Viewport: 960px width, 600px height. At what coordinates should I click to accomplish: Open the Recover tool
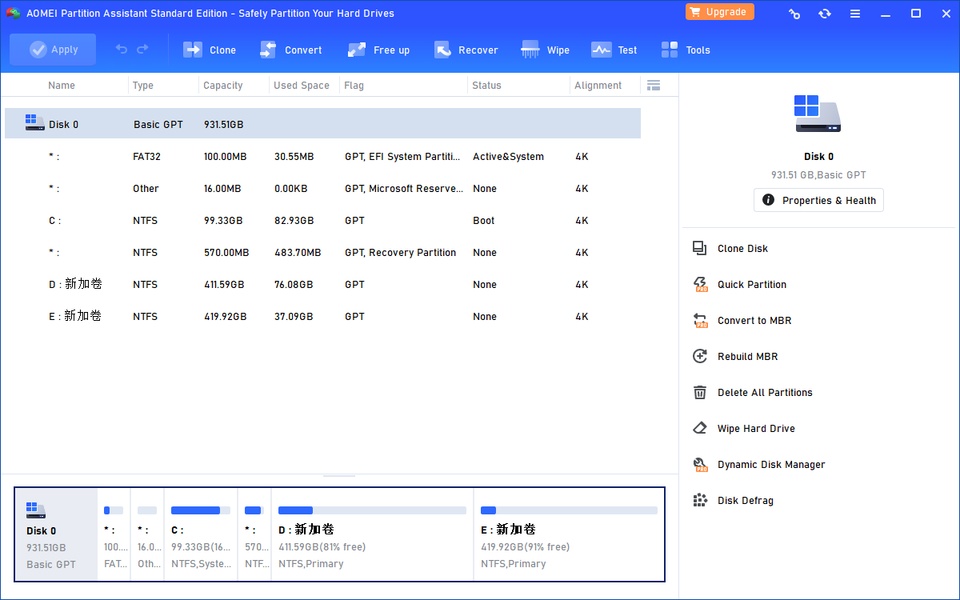(443, 50)
